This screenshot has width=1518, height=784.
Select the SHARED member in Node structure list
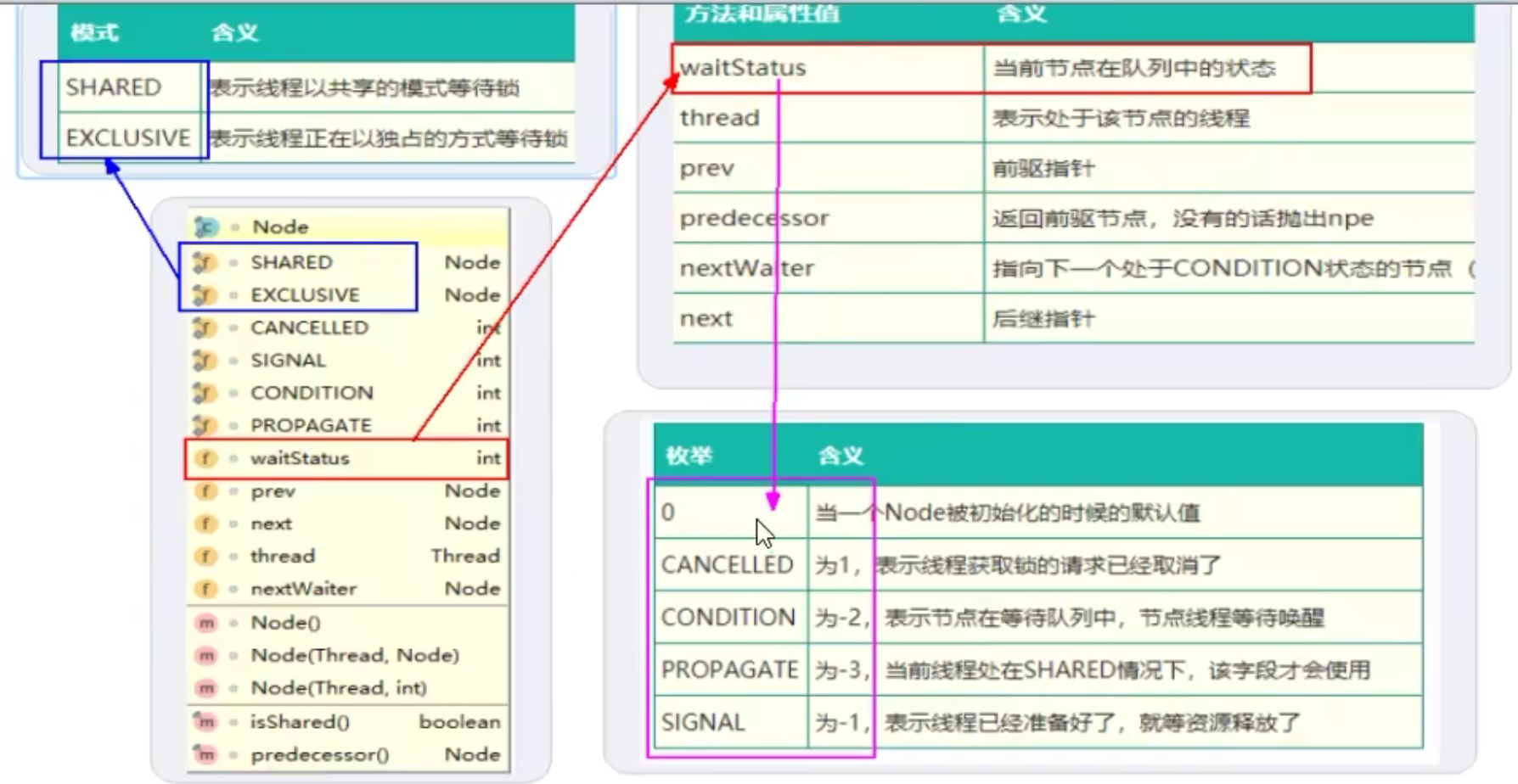291,262
